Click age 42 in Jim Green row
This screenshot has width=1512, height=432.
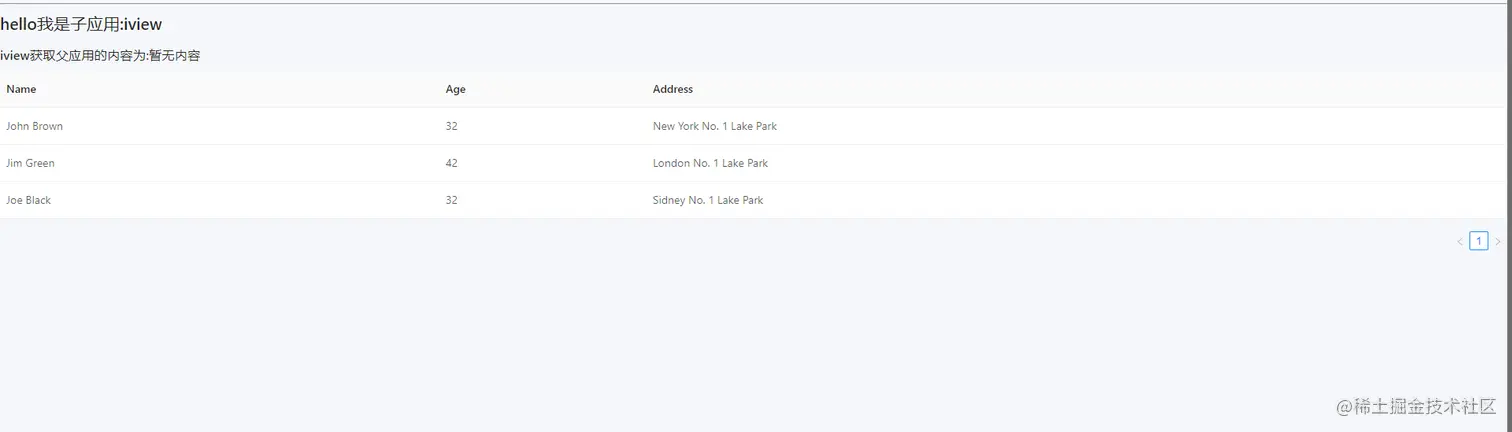coord(451,163)
